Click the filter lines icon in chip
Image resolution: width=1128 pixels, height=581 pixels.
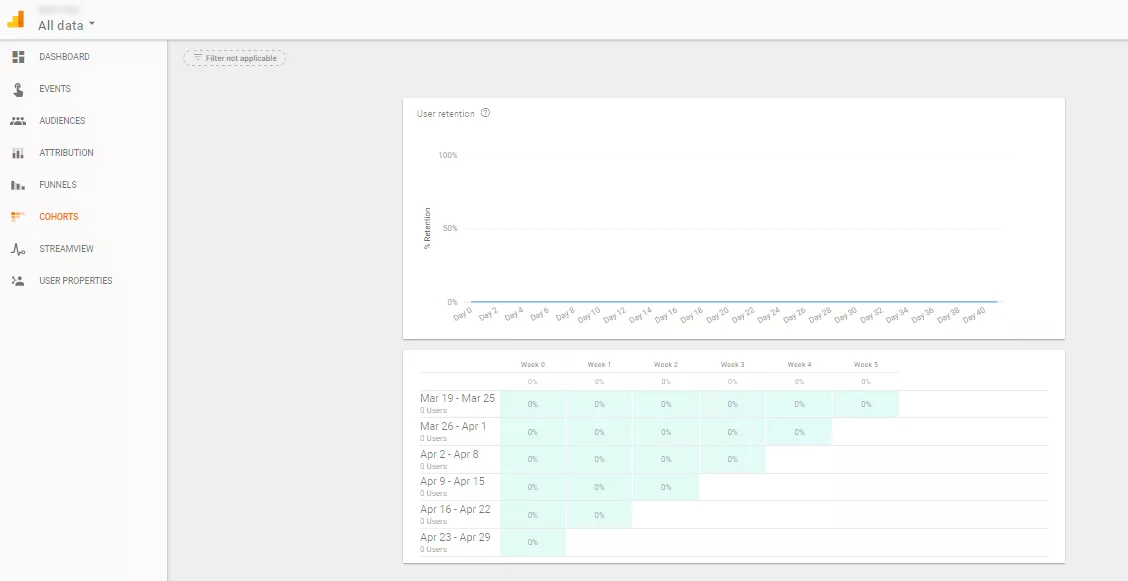198,58
